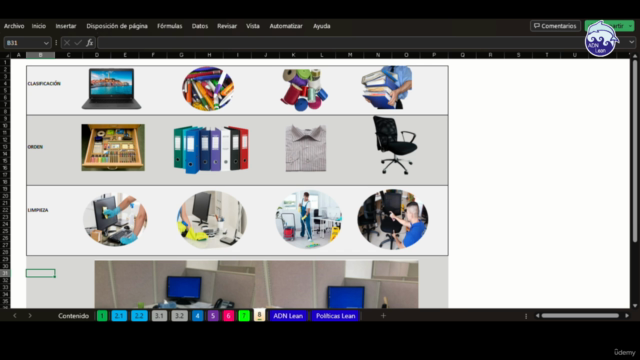Open Disposición de página tab
This screenshot has width=640, height=360.
(117, 26)
